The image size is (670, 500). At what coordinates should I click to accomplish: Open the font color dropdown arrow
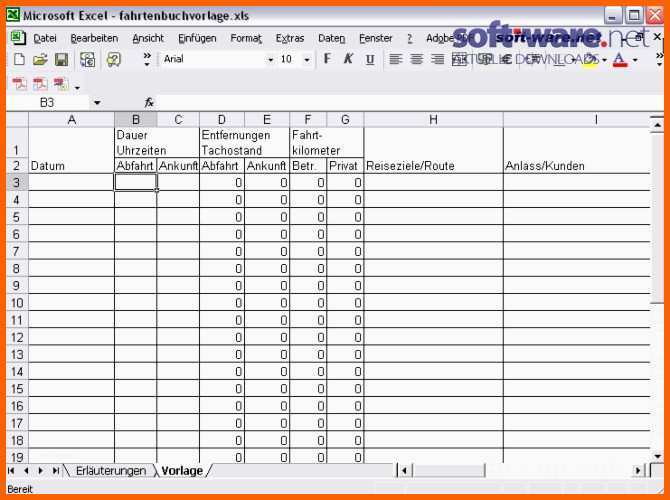point(635,60)
